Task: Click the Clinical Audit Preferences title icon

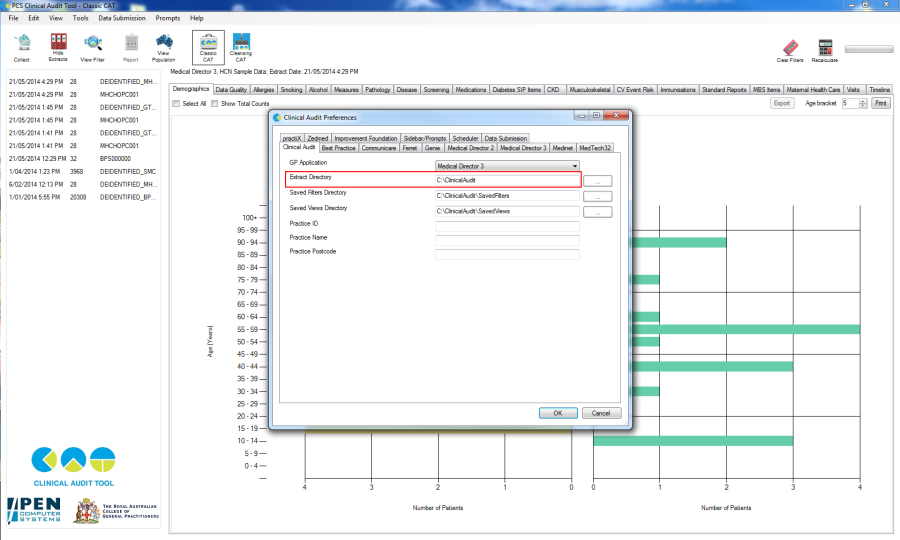Action: 277,117
